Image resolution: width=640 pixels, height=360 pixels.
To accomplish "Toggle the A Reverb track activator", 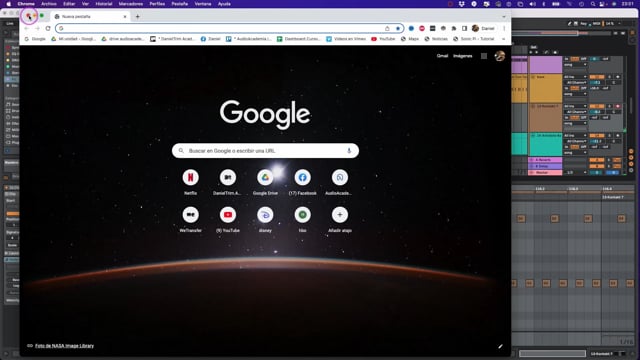I will pyautogui.click(x=597, y=160).
